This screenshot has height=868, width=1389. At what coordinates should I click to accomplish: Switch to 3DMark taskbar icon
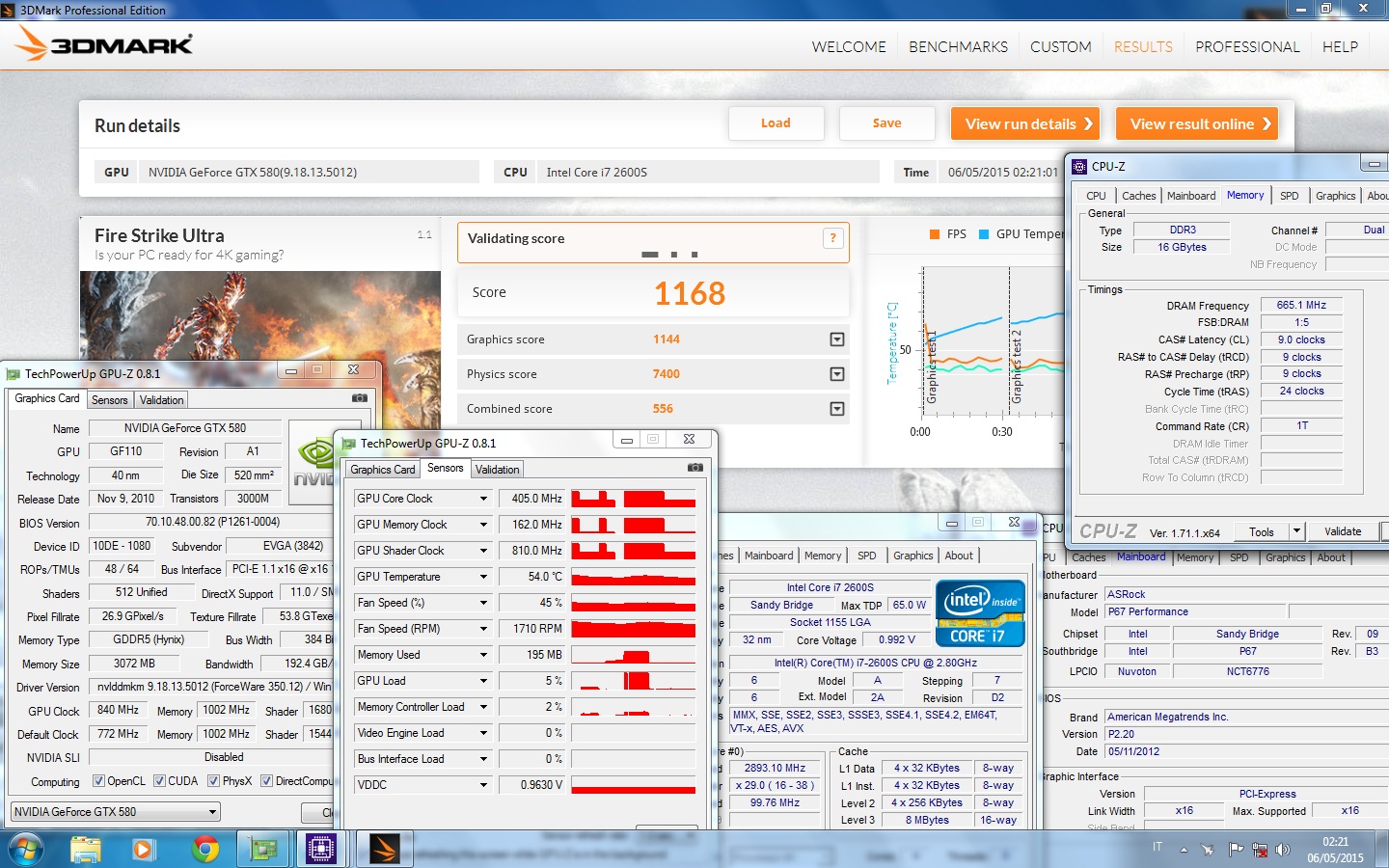[384, 850]
